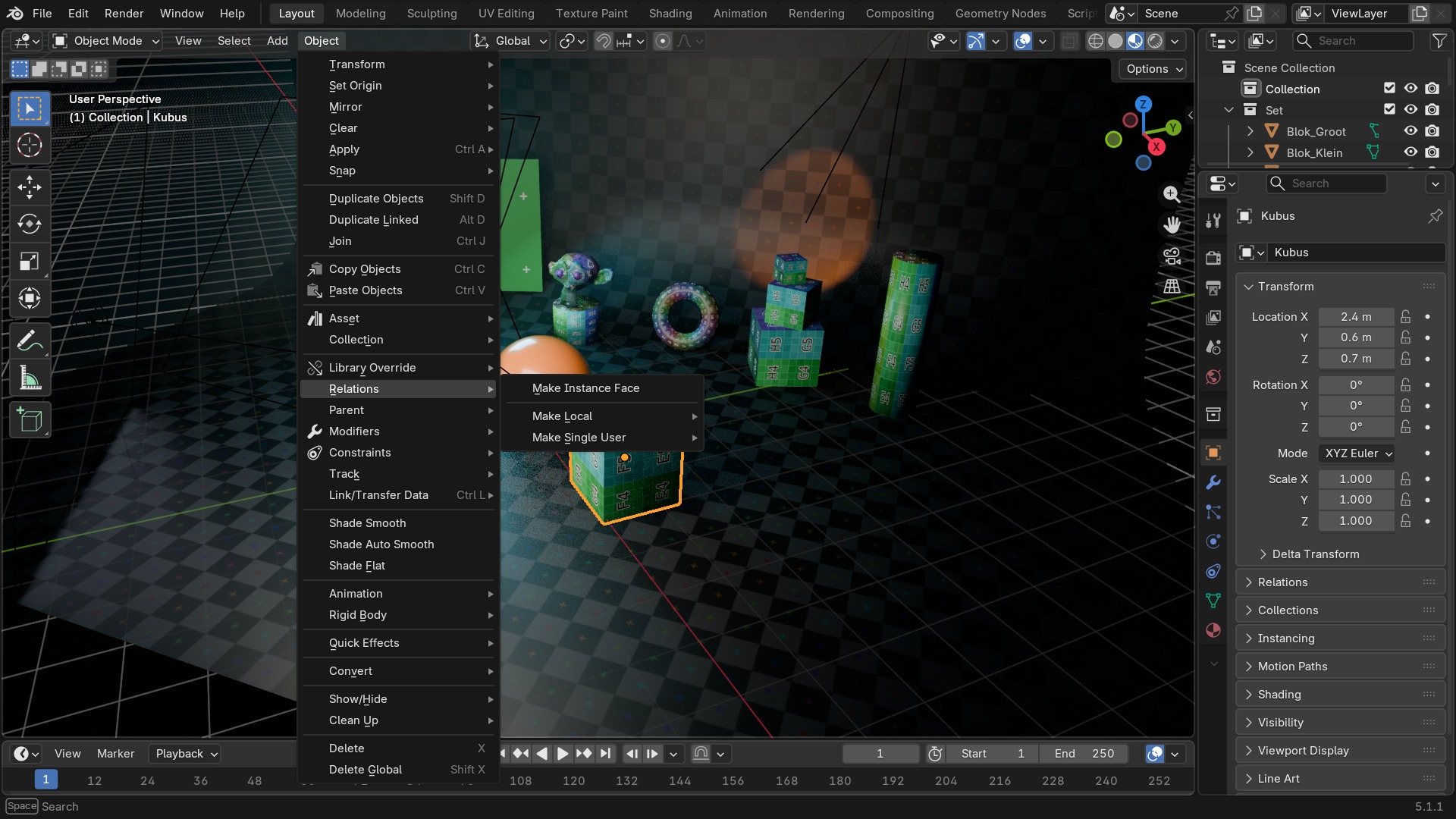Open the World properties tab
This screenshot has height=819, width=1456.
(1213, 377)
